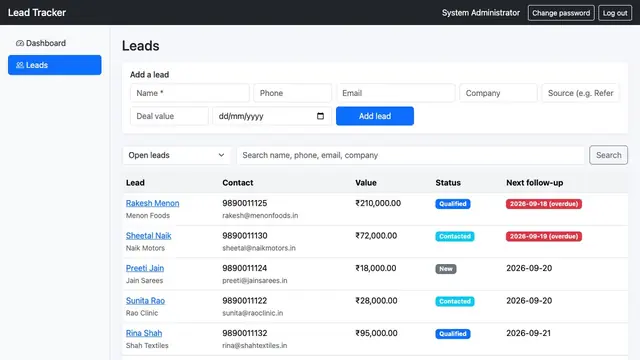The width and height of the screenshot is (640, 360).
Task: Click email sheetal@naikmotors.in
Action: point(259,248)
